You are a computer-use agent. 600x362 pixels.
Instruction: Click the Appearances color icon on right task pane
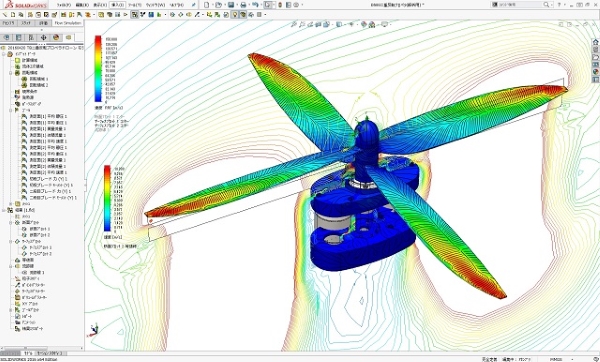(595, 72)
